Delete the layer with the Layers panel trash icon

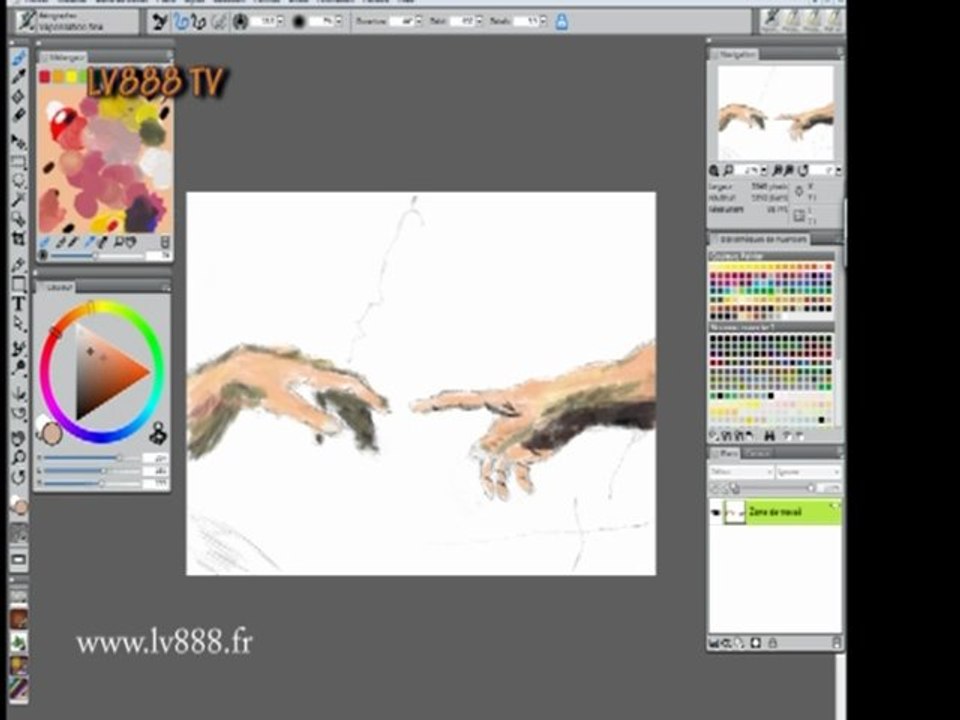836,642
